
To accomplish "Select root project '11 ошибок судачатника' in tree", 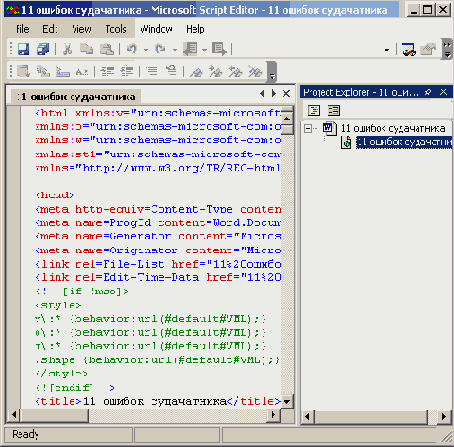I will pyautogui.click(x=393, y=128).
